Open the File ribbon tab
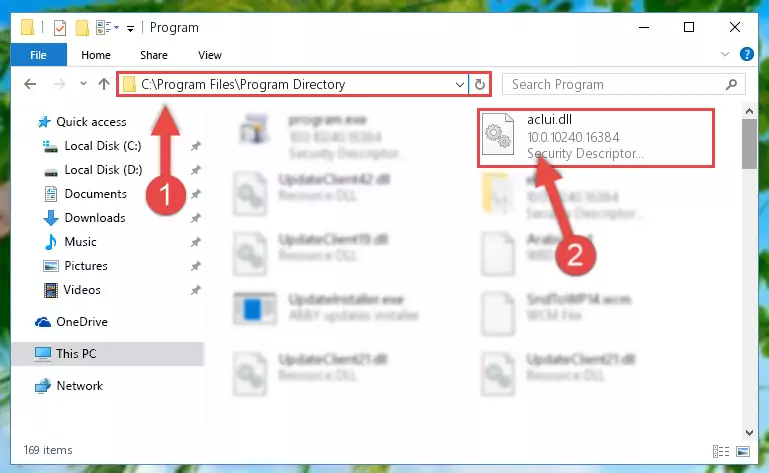 38,55
